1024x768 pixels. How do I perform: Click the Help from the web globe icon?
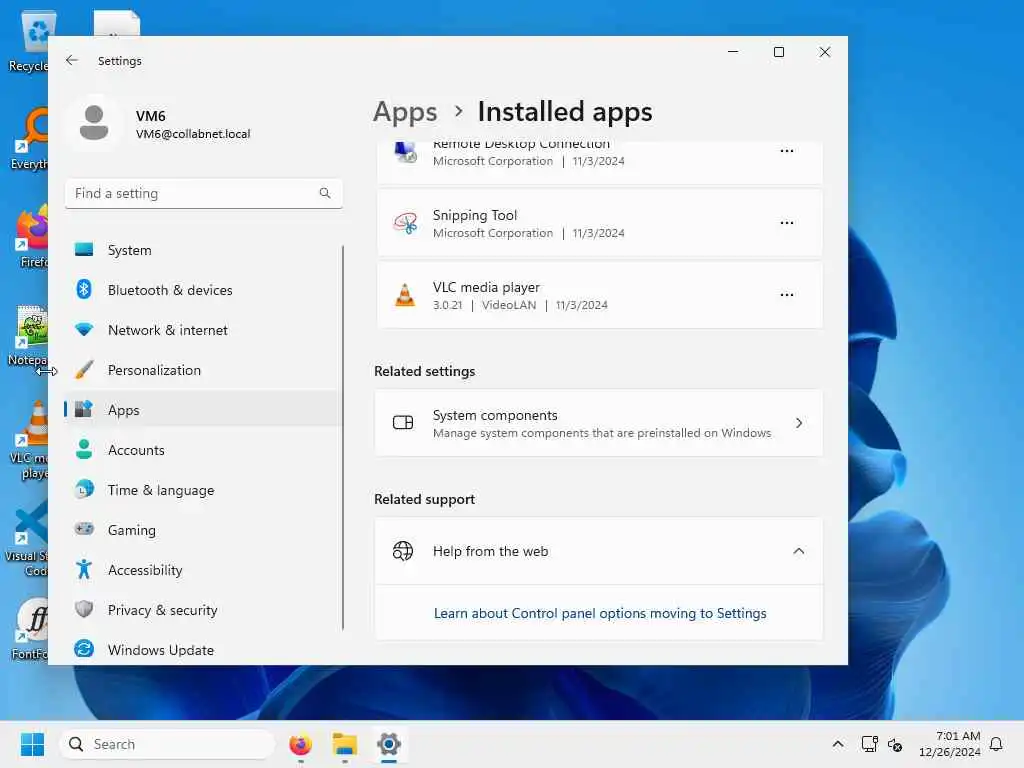pos(403,551)
